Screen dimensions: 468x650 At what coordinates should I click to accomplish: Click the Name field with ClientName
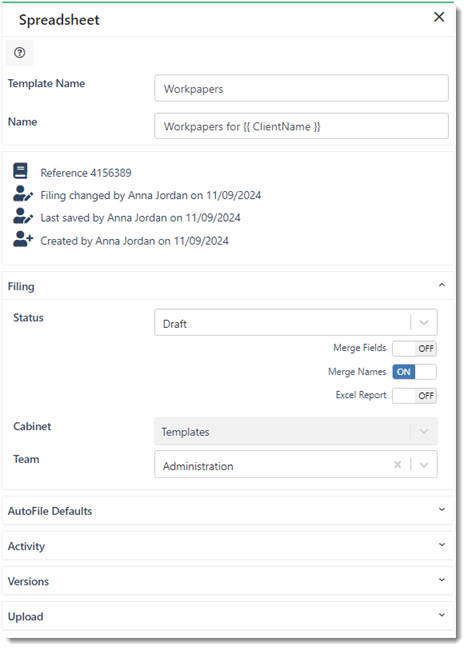pos(301,126)
